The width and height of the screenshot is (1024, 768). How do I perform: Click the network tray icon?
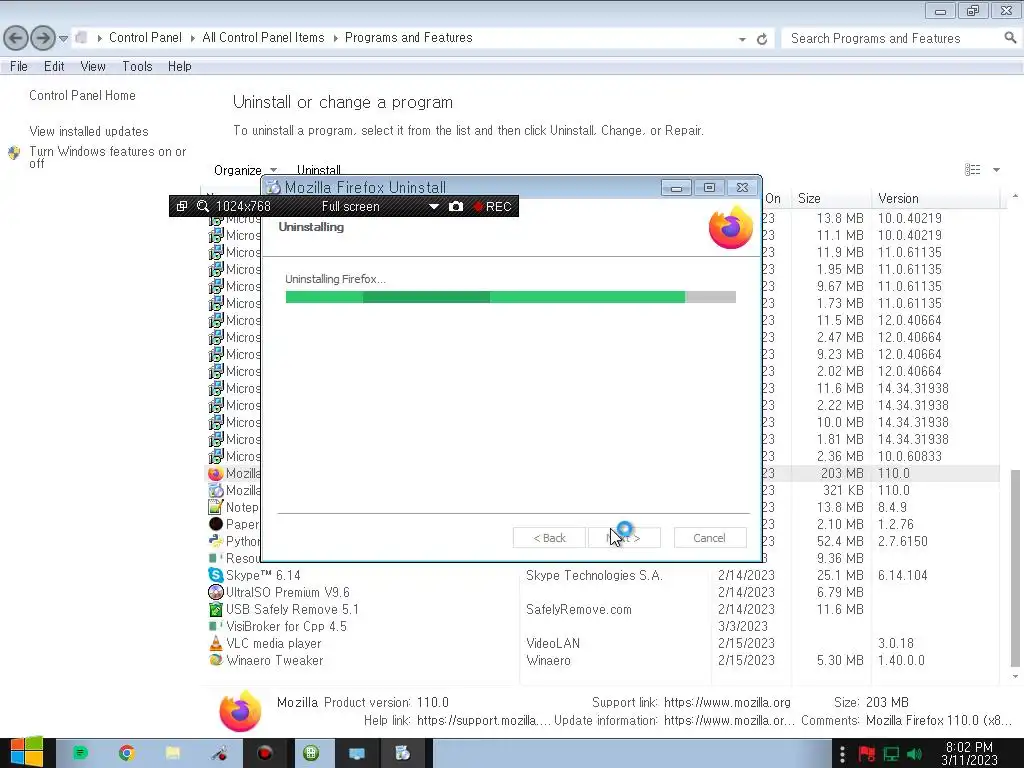point(891,754)
